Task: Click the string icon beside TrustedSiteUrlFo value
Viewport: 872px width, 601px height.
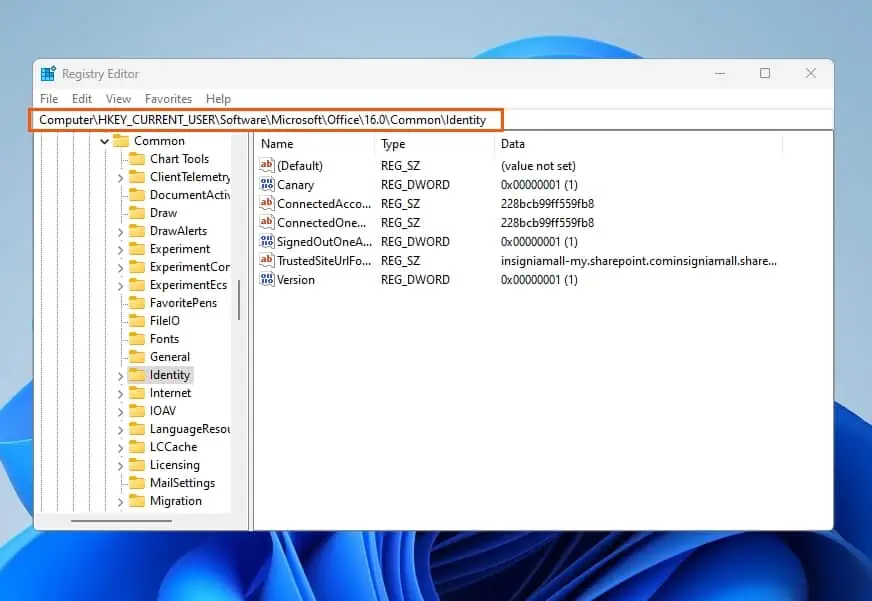Action: click(x=266, y=261)
